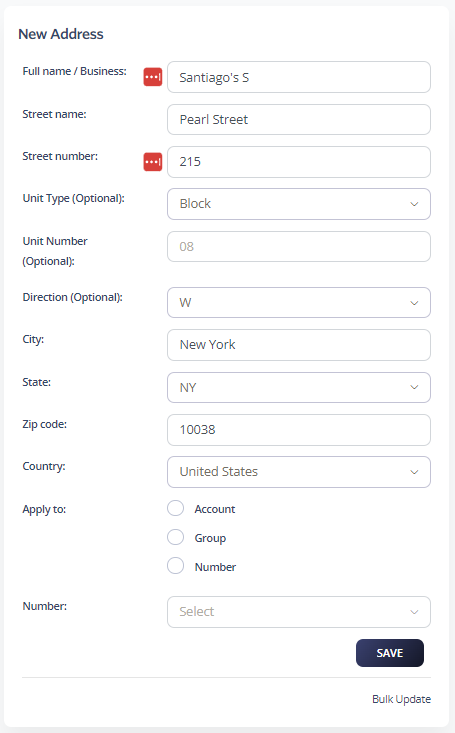Click the City field containing New York
455x733 pixels.
pyautogui.click(x=299, y=345)
